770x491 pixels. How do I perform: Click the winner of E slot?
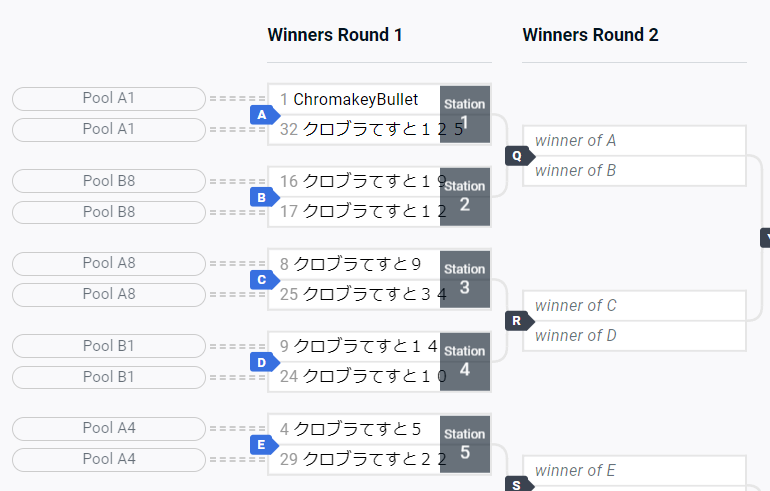pos(634,471)
